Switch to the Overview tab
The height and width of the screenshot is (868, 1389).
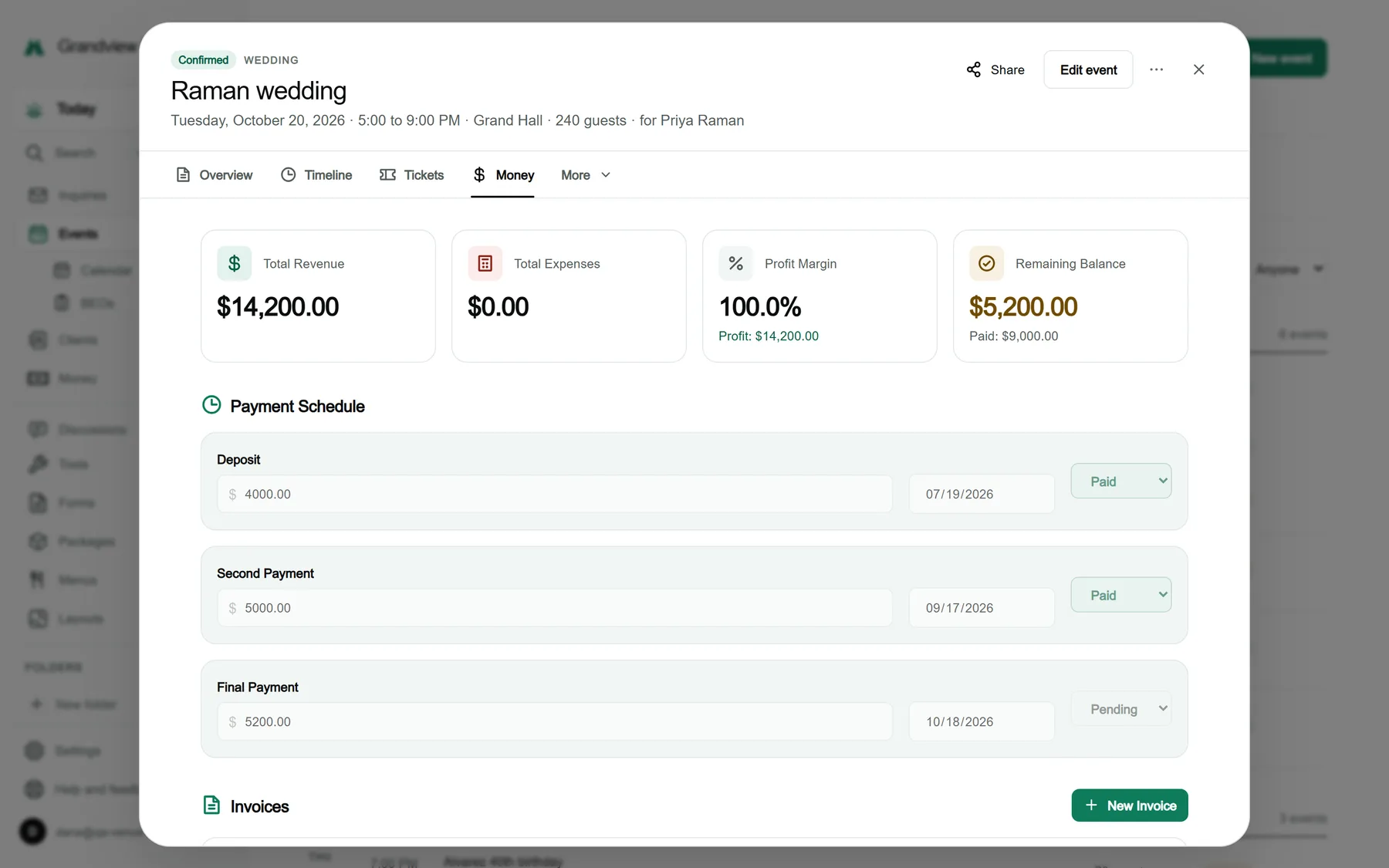[215, 175]
